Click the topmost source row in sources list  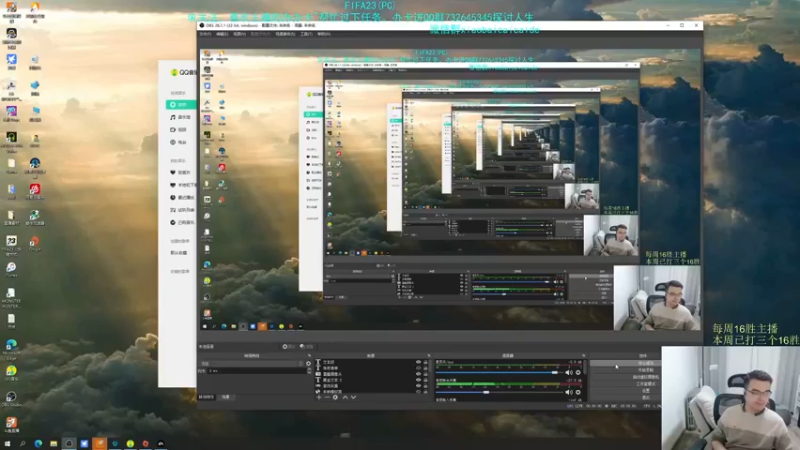[370, 362]
